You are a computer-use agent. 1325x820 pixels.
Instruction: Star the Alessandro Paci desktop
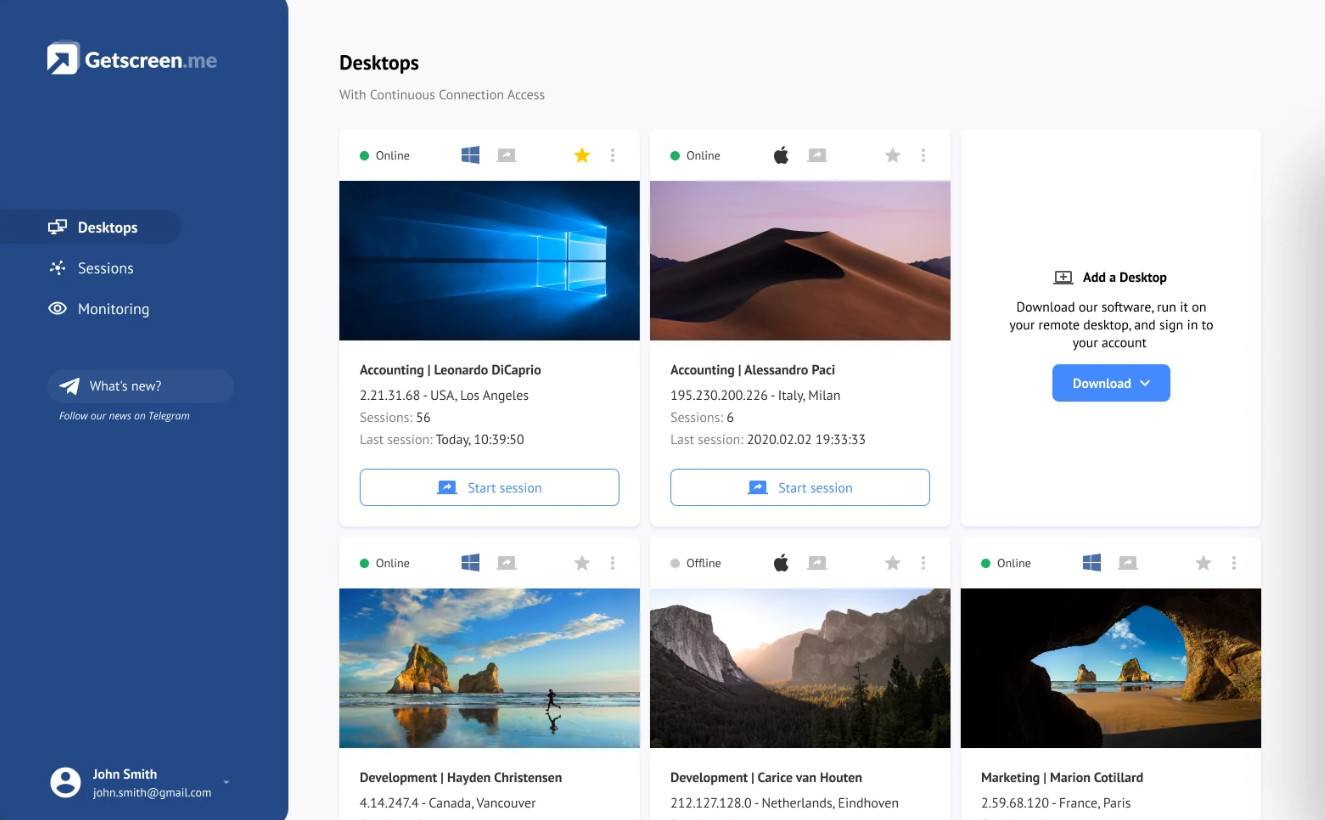(x=893, y=155)
